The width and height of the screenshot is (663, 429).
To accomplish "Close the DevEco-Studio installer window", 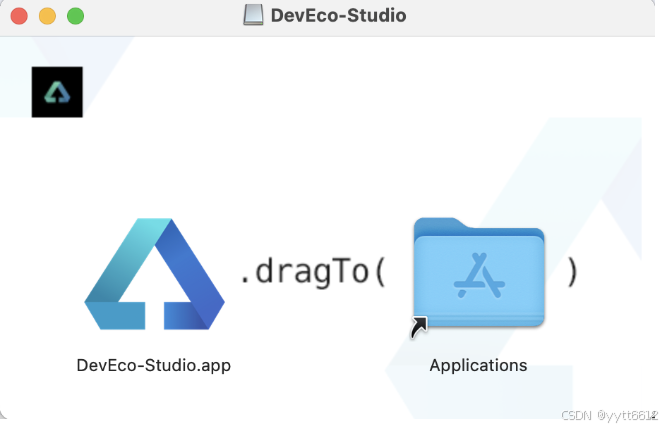I will tap(19, 16).
